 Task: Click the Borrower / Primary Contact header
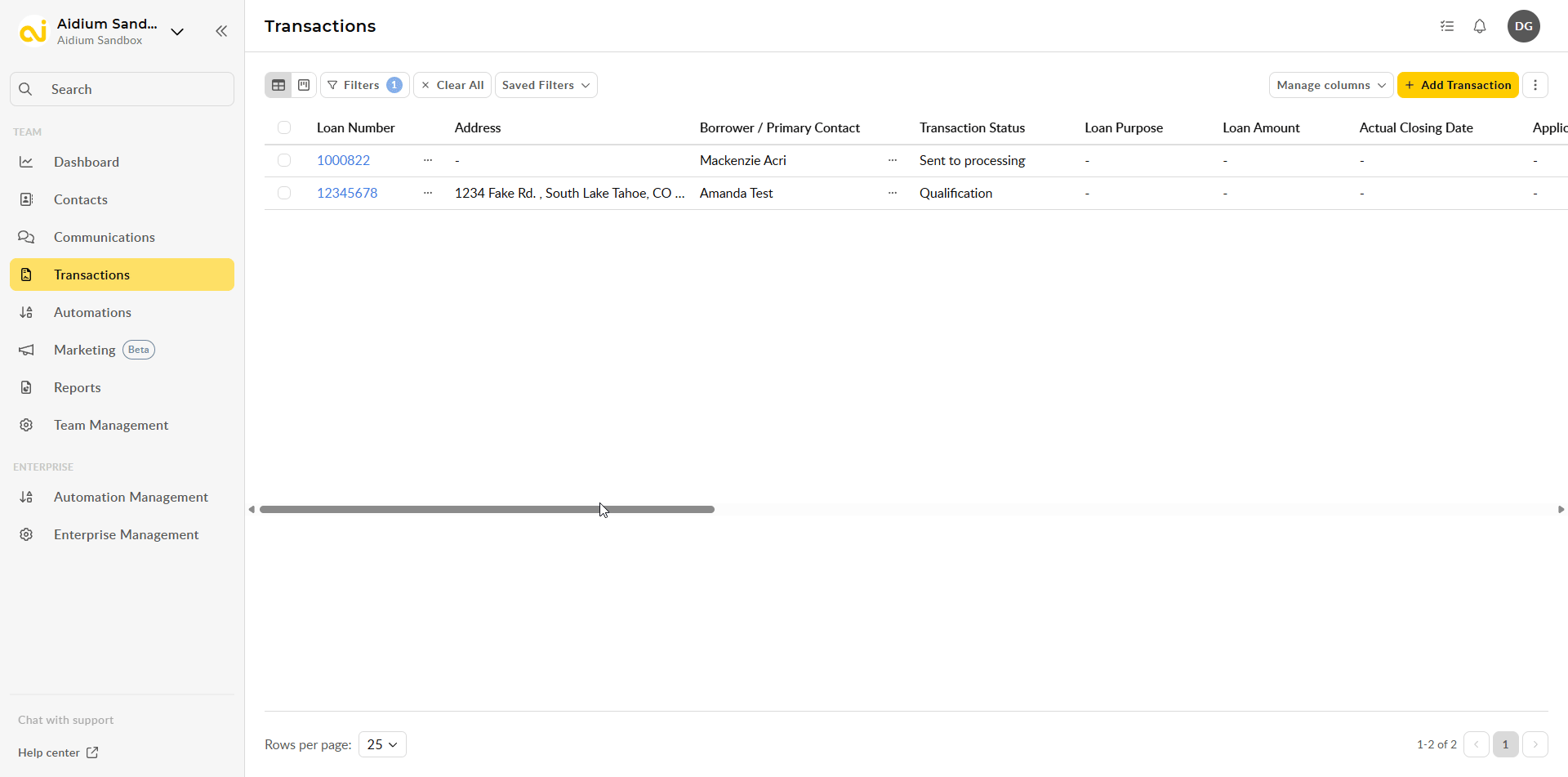tap(780, 127)
